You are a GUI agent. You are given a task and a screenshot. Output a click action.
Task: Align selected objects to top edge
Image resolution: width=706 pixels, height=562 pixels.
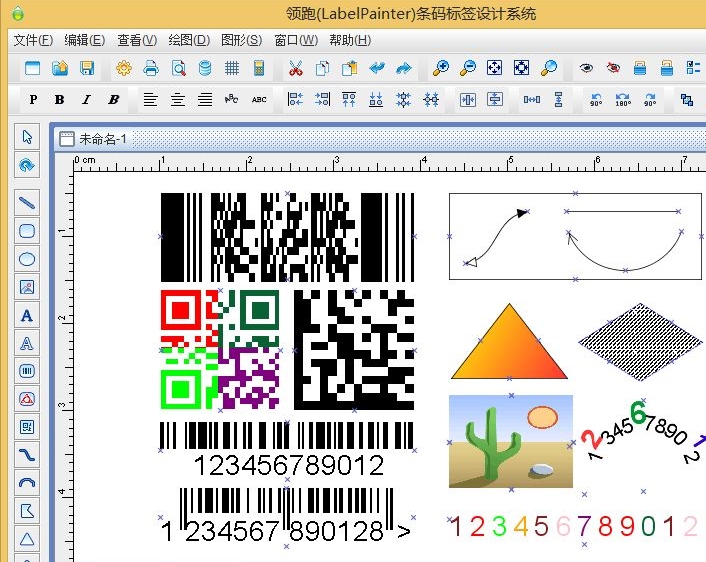tap(349, 100)
